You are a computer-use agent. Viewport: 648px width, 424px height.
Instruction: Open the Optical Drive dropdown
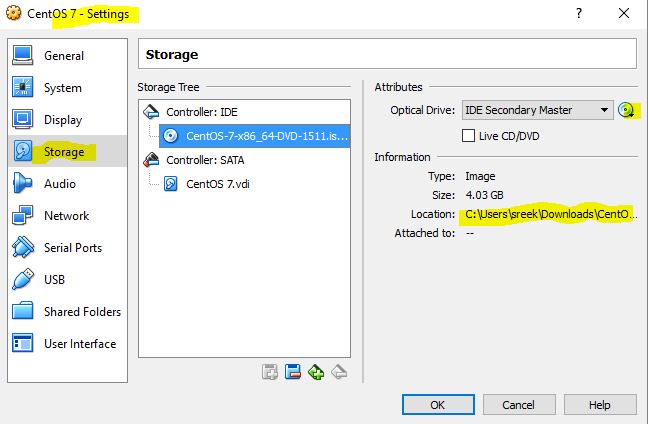tap(537, 110)
